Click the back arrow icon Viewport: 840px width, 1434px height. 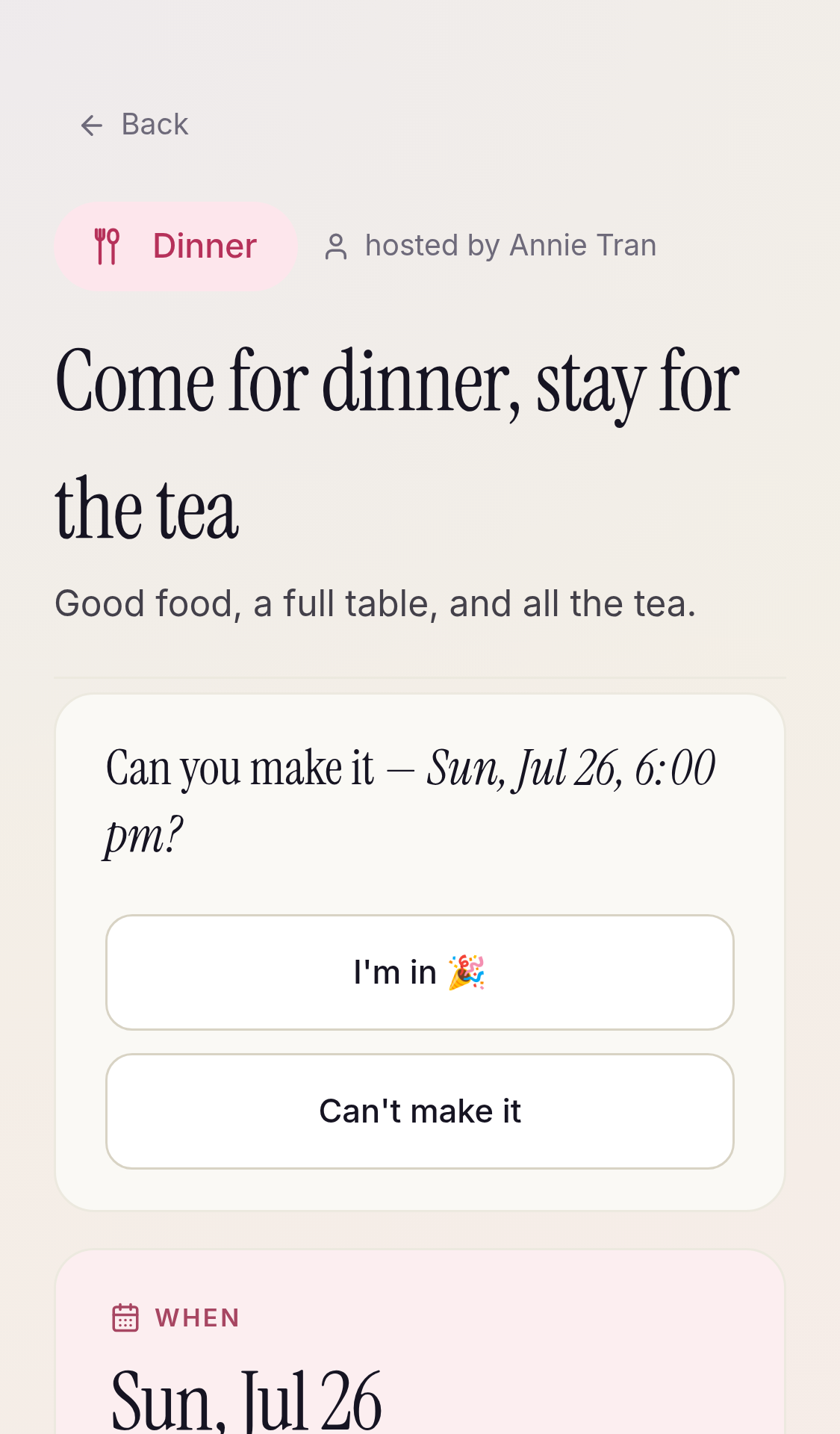(x=91, y=125)
